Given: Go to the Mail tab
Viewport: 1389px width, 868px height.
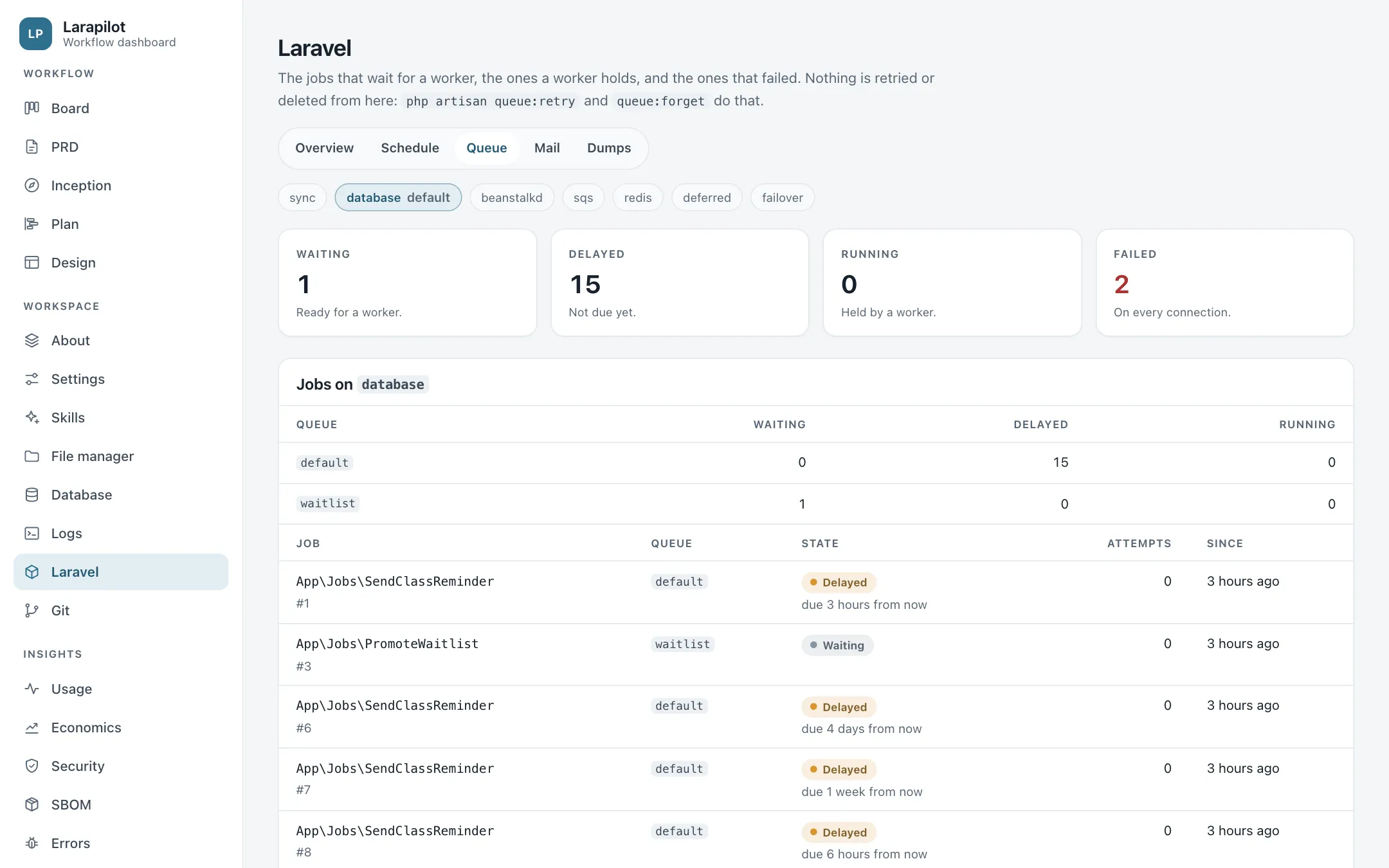Looking at the screenshot, I should 547,148.
